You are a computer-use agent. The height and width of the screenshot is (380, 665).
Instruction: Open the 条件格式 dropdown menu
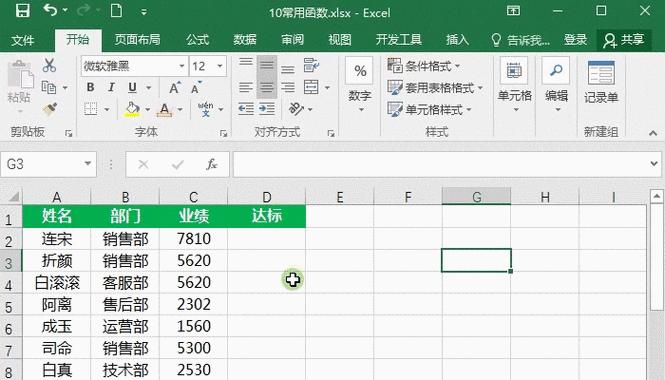[x=424, y=66]
